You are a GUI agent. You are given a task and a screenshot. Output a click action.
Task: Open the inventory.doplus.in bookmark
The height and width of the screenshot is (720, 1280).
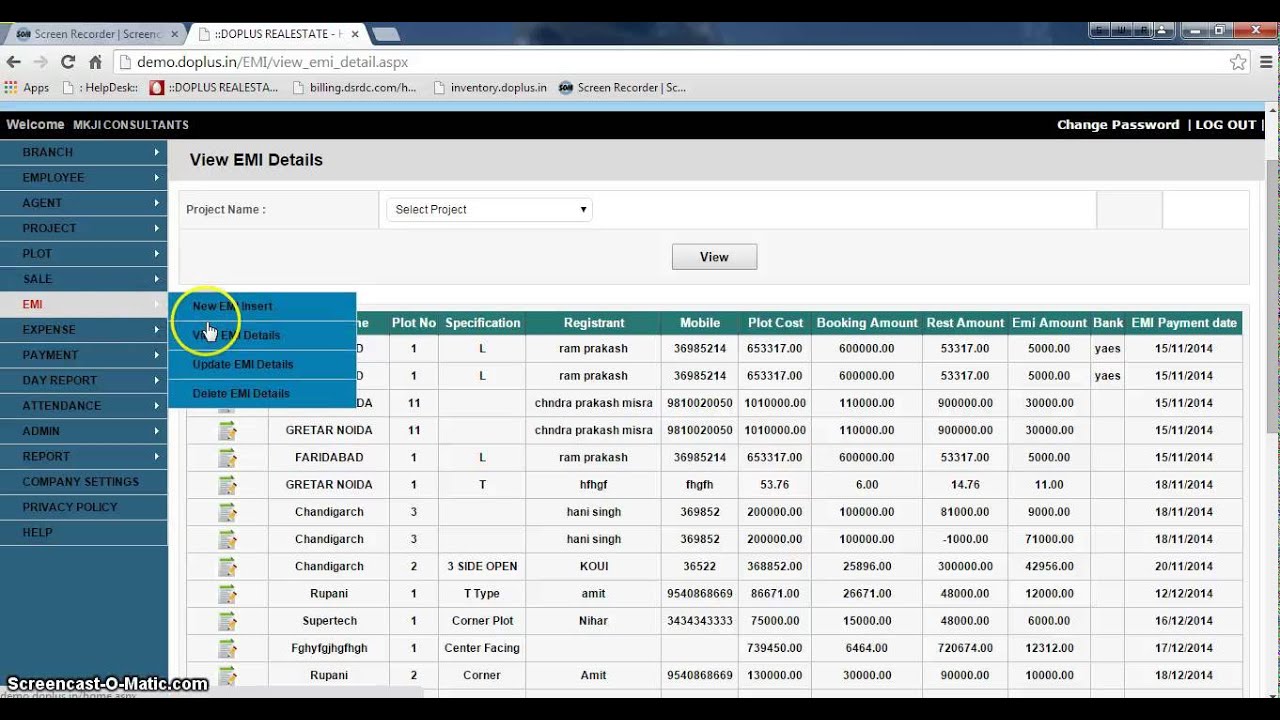coord(490,88)
